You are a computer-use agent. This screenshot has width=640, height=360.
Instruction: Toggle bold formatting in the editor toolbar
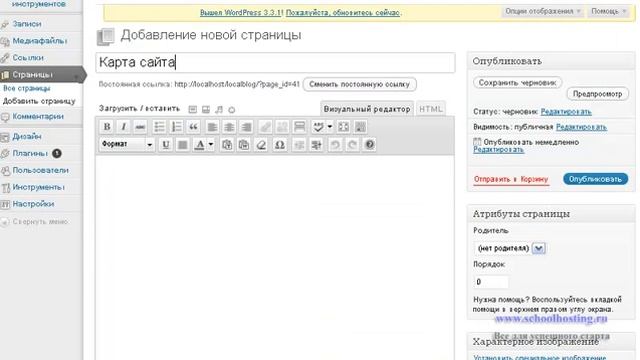coord(107,127)
